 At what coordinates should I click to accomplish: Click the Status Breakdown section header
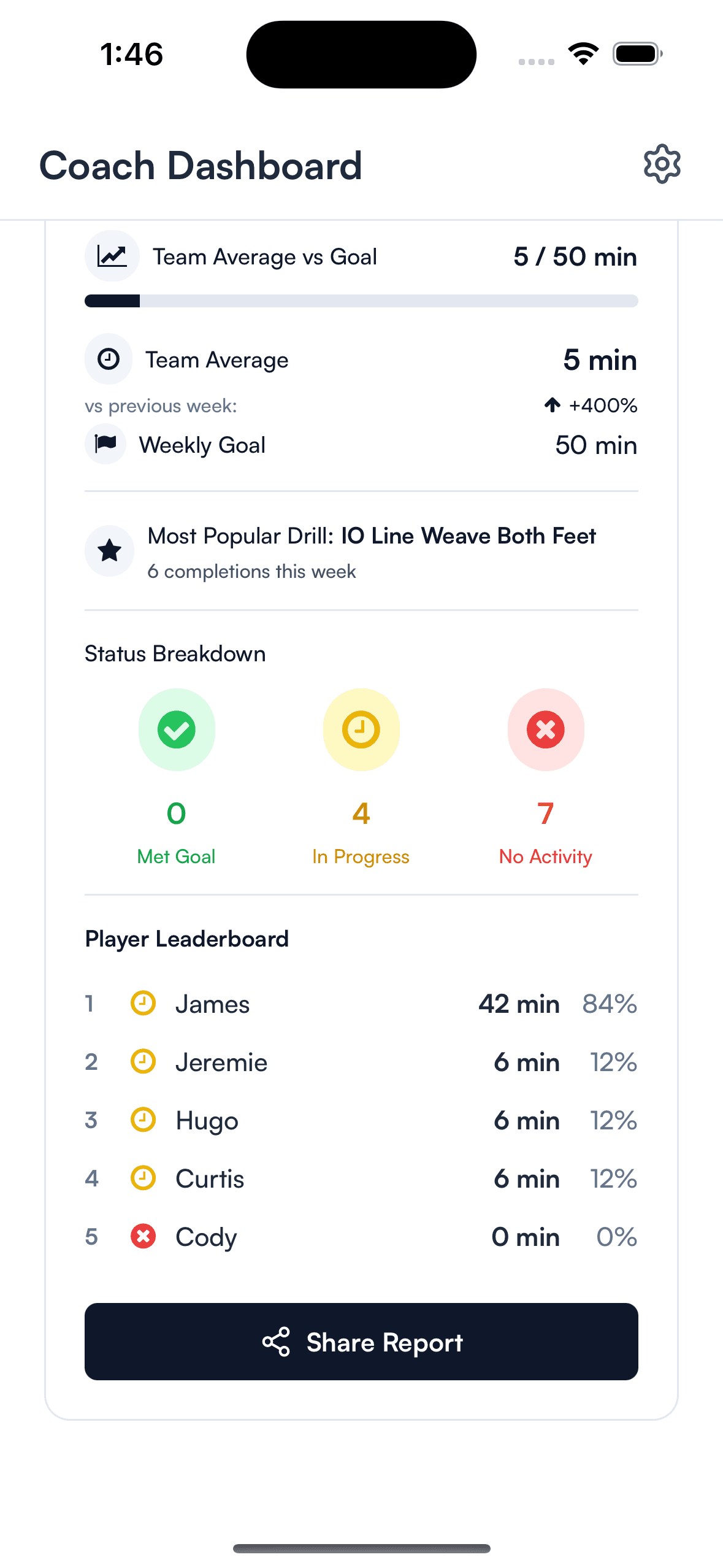(175, 653)
